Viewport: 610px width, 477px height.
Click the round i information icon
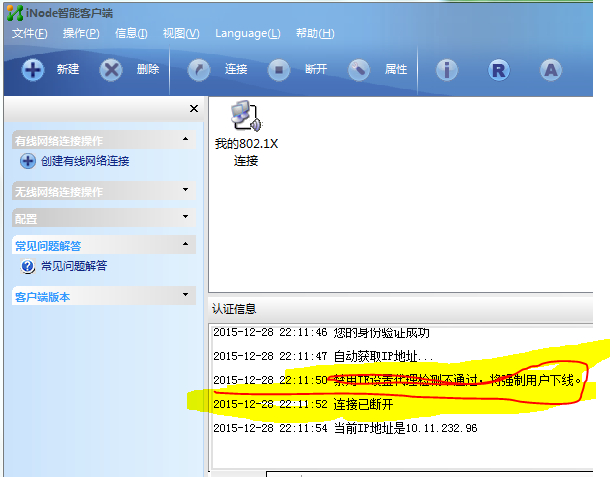point(447,70)
